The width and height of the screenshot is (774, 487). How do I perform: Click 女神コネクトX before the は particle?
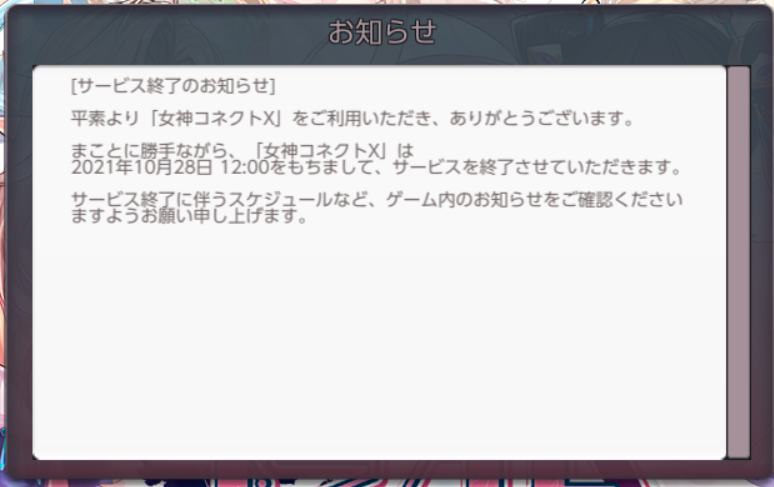[x=321, y=150]
